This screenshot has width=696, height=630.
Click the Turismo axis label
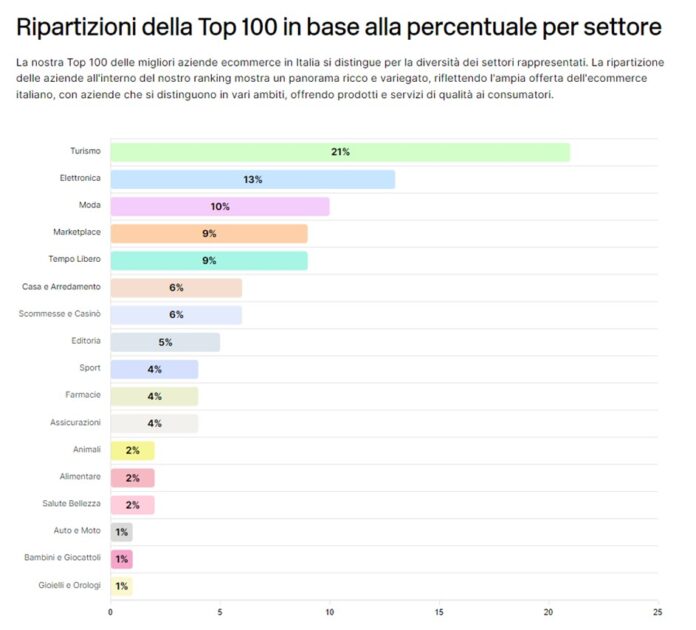coord(85,151)
